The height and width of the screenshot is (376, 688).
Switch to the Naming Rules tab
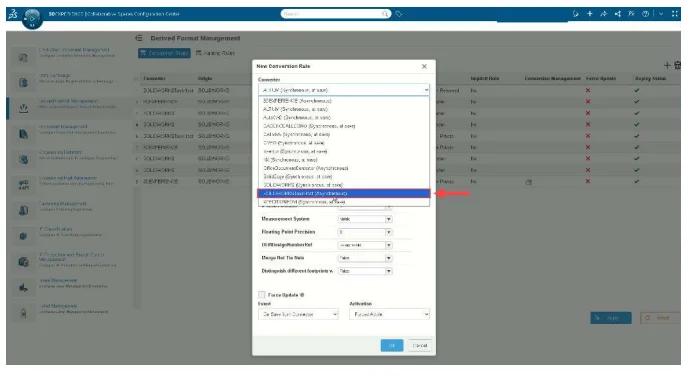point(215,53)
